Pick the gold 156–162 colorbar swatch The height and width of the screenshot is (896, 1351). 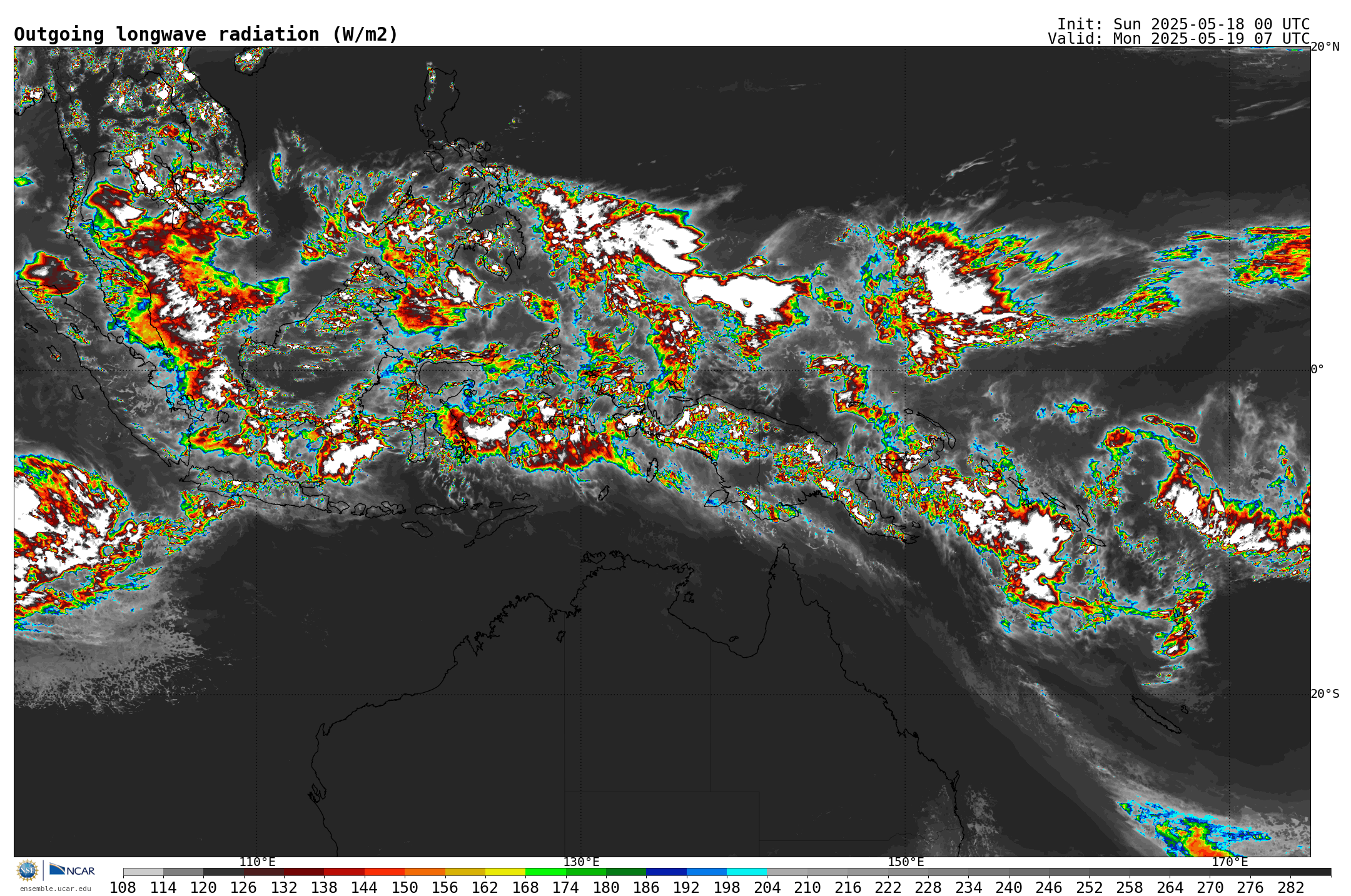465,872
